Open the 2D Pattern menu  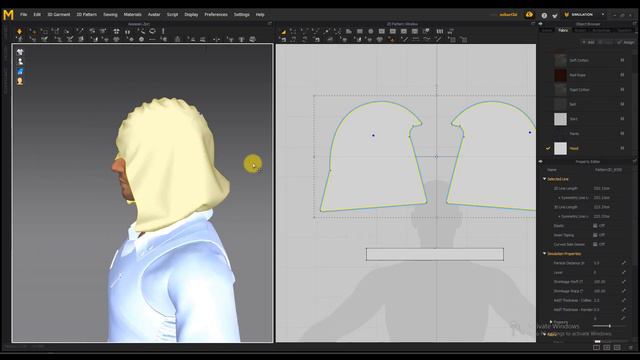point(87,15)
